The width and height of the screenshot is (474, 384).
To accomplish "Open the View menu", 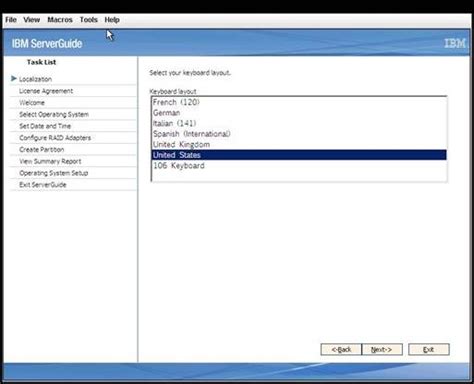I will 32,20.
